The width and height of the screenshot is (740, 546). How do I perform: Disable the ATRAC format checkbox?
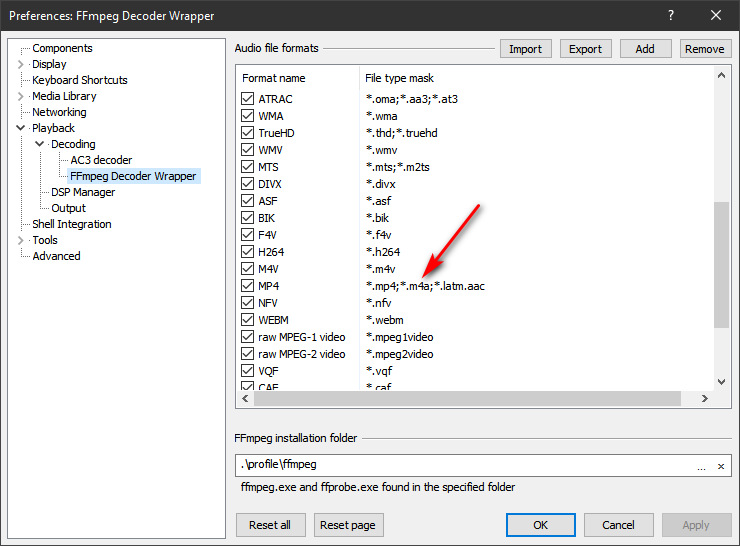click(248, 99)
